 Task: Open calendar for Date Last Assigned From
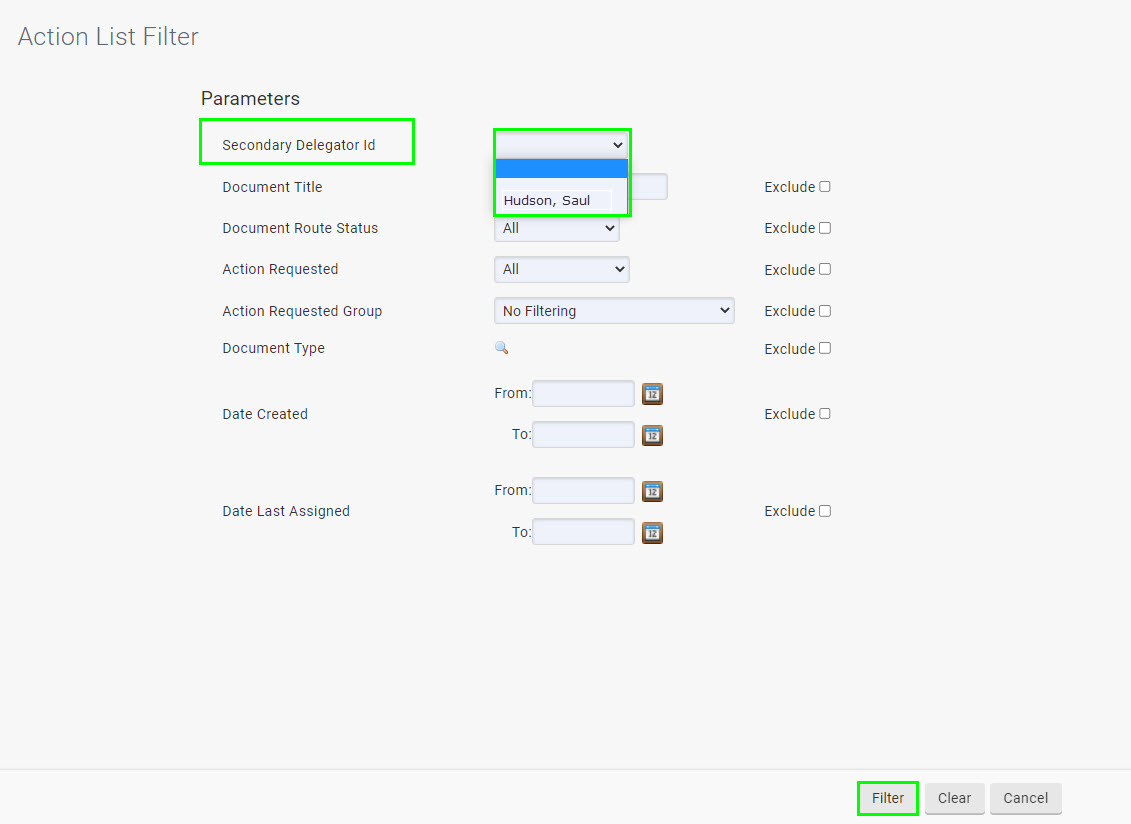click(x=652, y=491)
